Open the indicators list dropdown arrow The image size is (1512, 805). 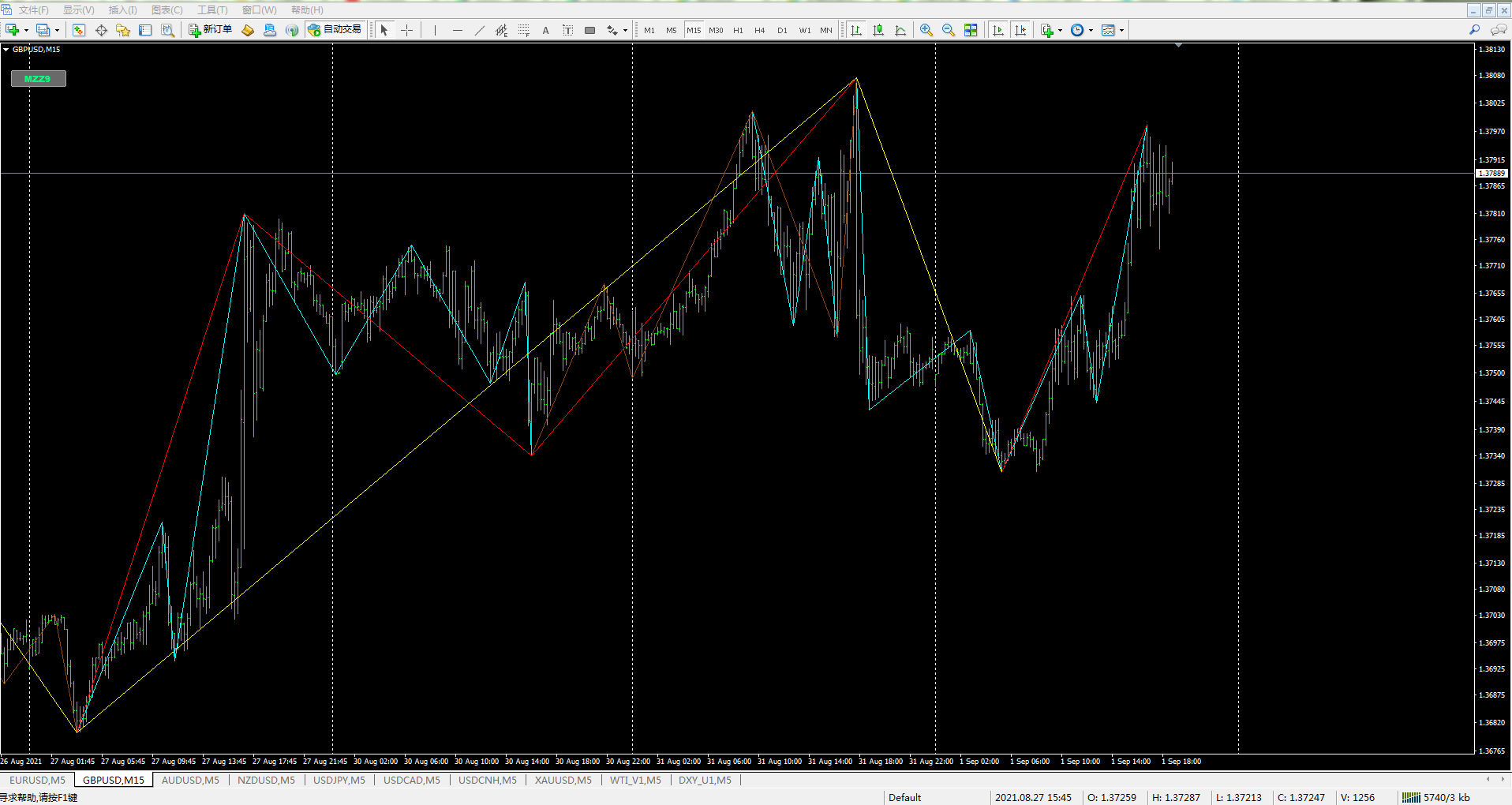click(x=1060, y=31)
